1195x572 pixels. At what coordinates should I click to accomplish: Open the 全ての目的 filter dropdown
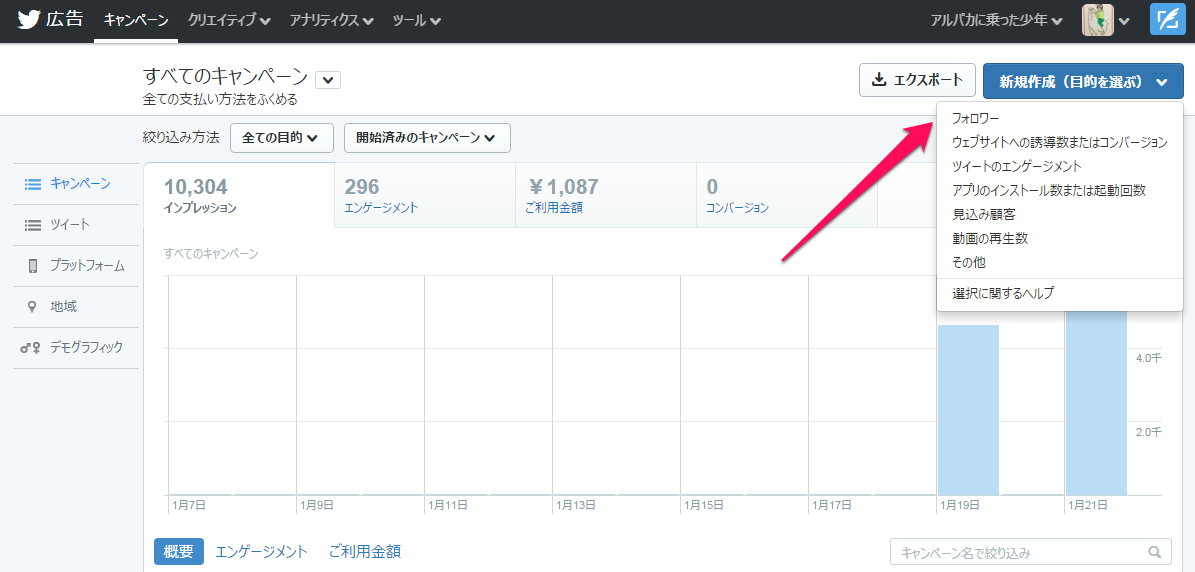tap(281, 138)
